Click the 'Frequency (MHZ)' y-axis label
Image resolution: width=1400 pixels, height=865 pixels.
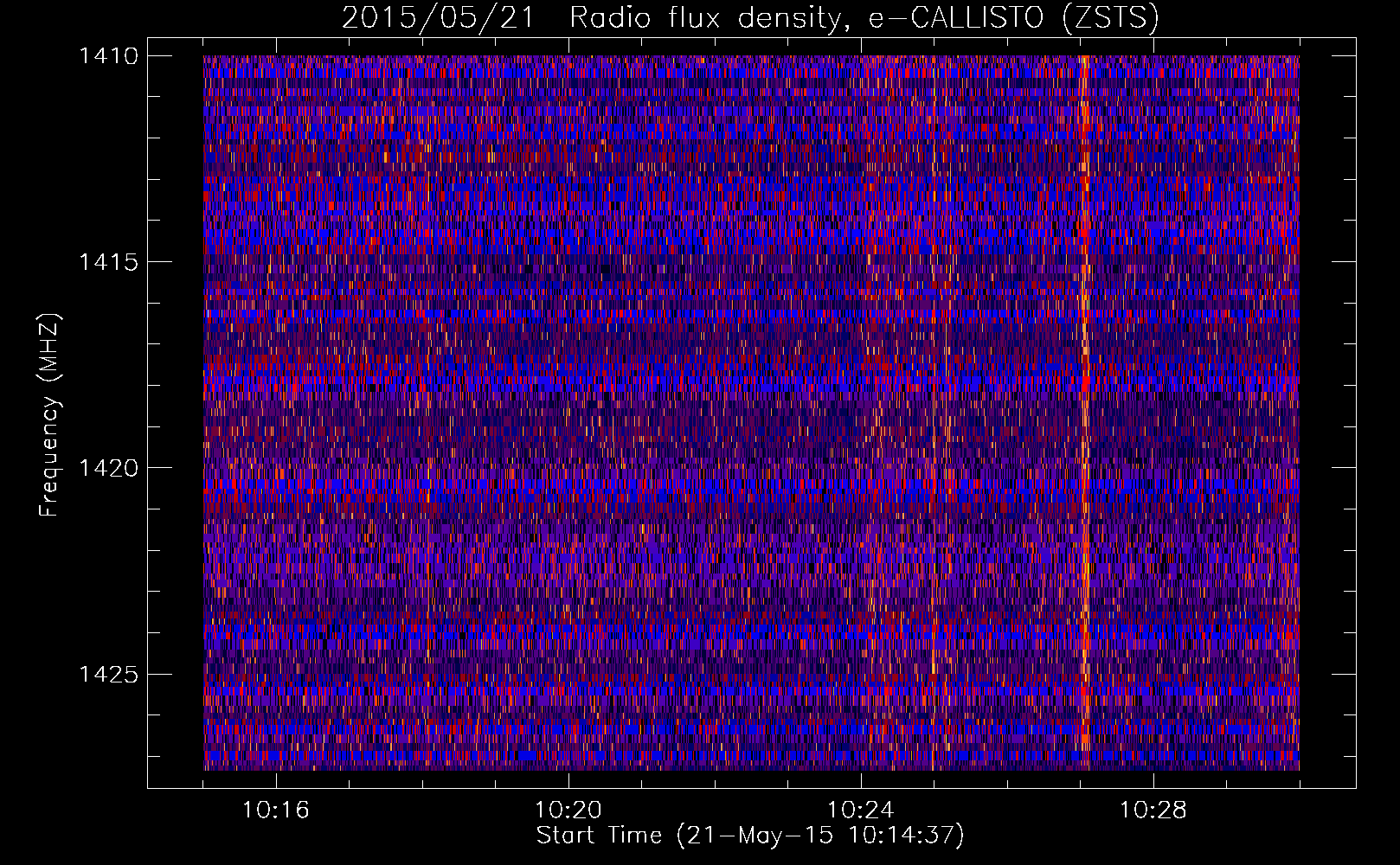coord(50,415)
